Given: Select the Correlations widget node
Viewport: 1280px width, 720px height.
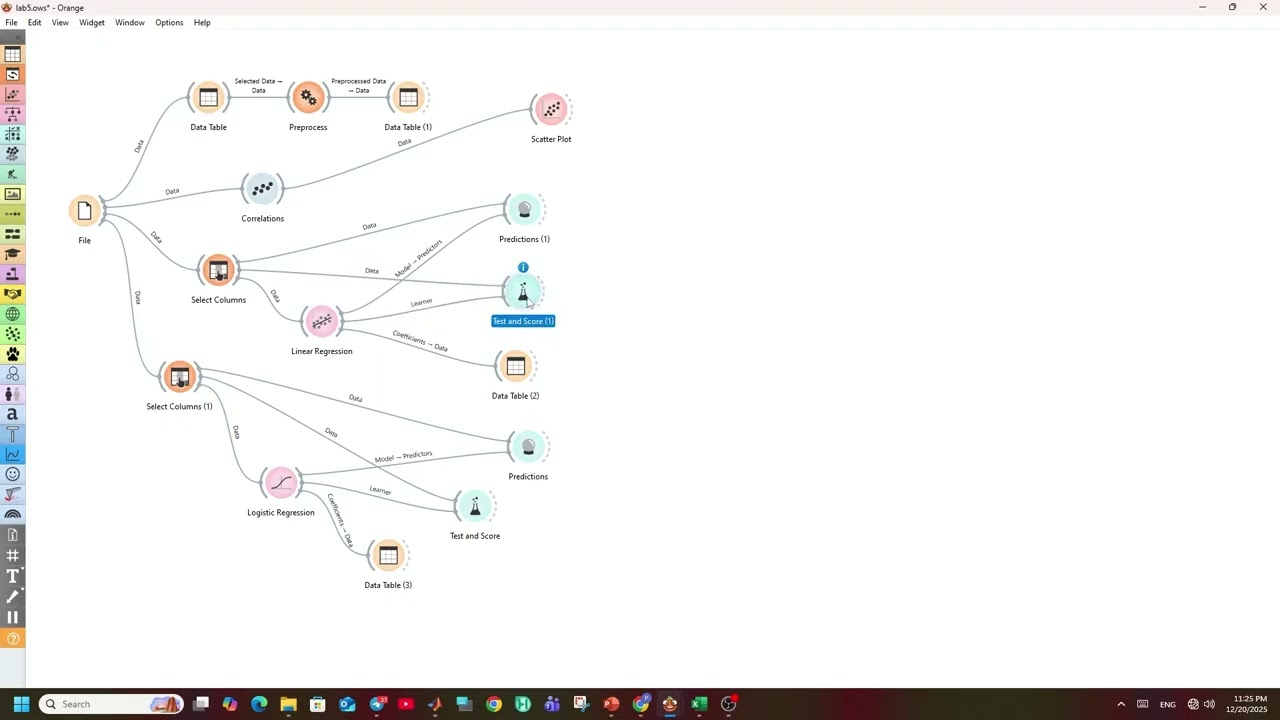Looking at the screenshot, I should (262, 189).
